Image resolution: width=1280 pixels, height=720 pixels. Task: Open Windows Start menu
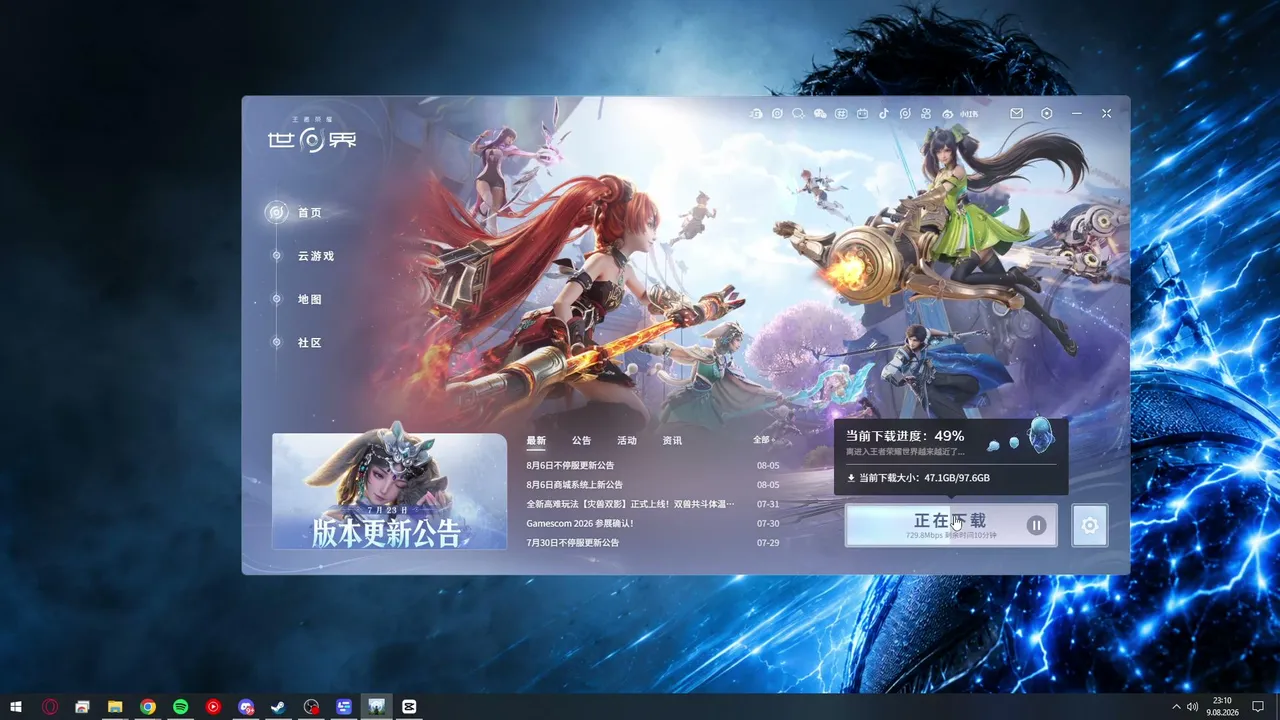click(16, 707)
